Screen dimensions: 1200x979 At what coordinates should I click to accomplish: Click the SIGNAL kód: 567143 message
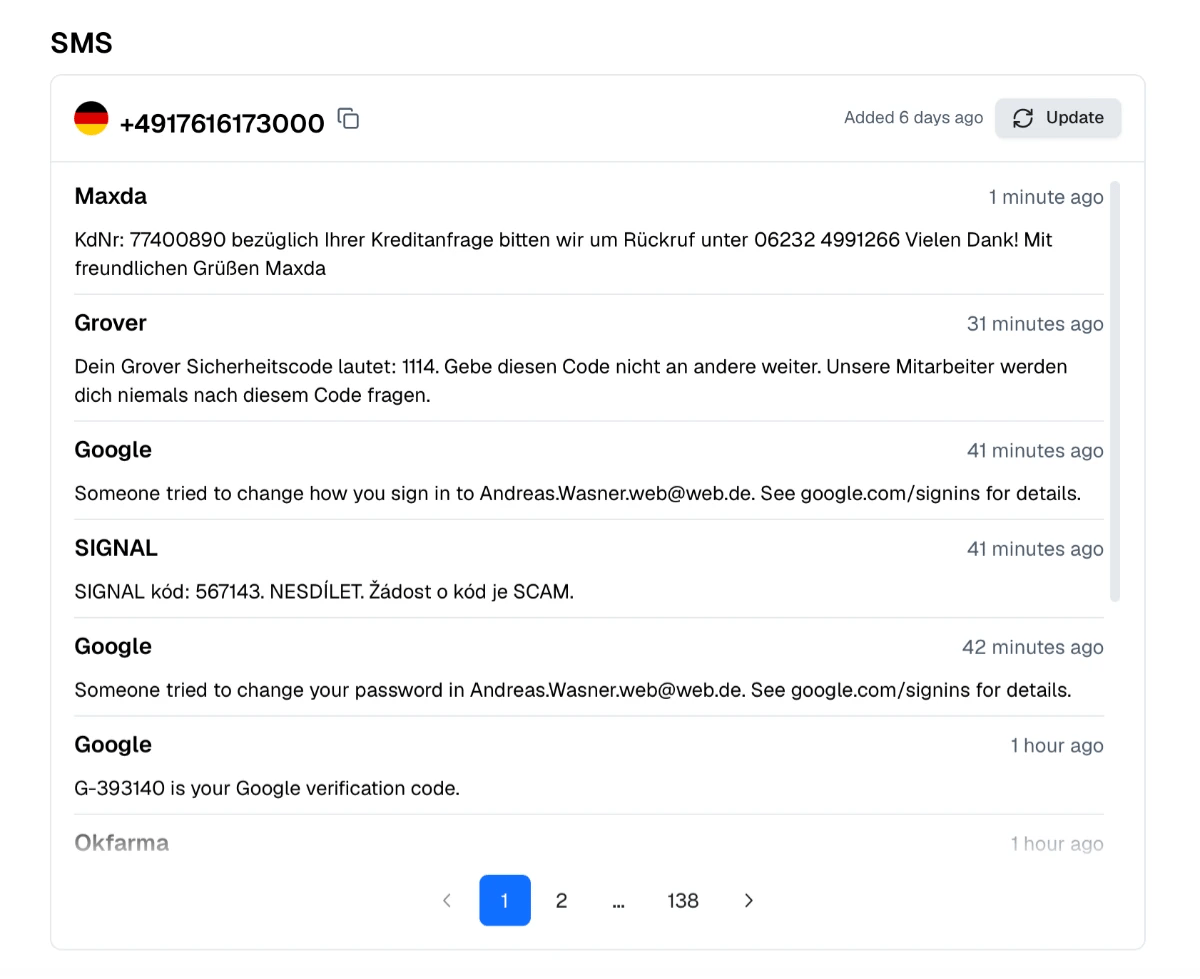click(x=324, y=591)
